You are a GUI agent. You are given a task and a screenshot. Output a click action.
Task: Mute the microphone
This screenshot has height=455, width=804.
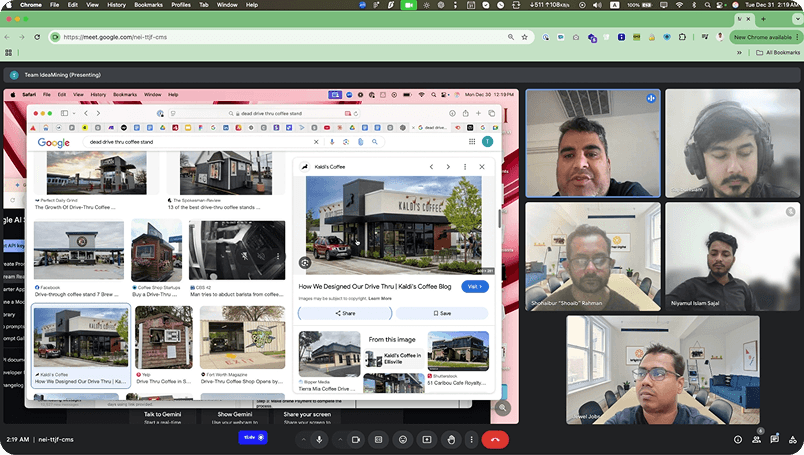pyautogui.click(x=320, y=439)
